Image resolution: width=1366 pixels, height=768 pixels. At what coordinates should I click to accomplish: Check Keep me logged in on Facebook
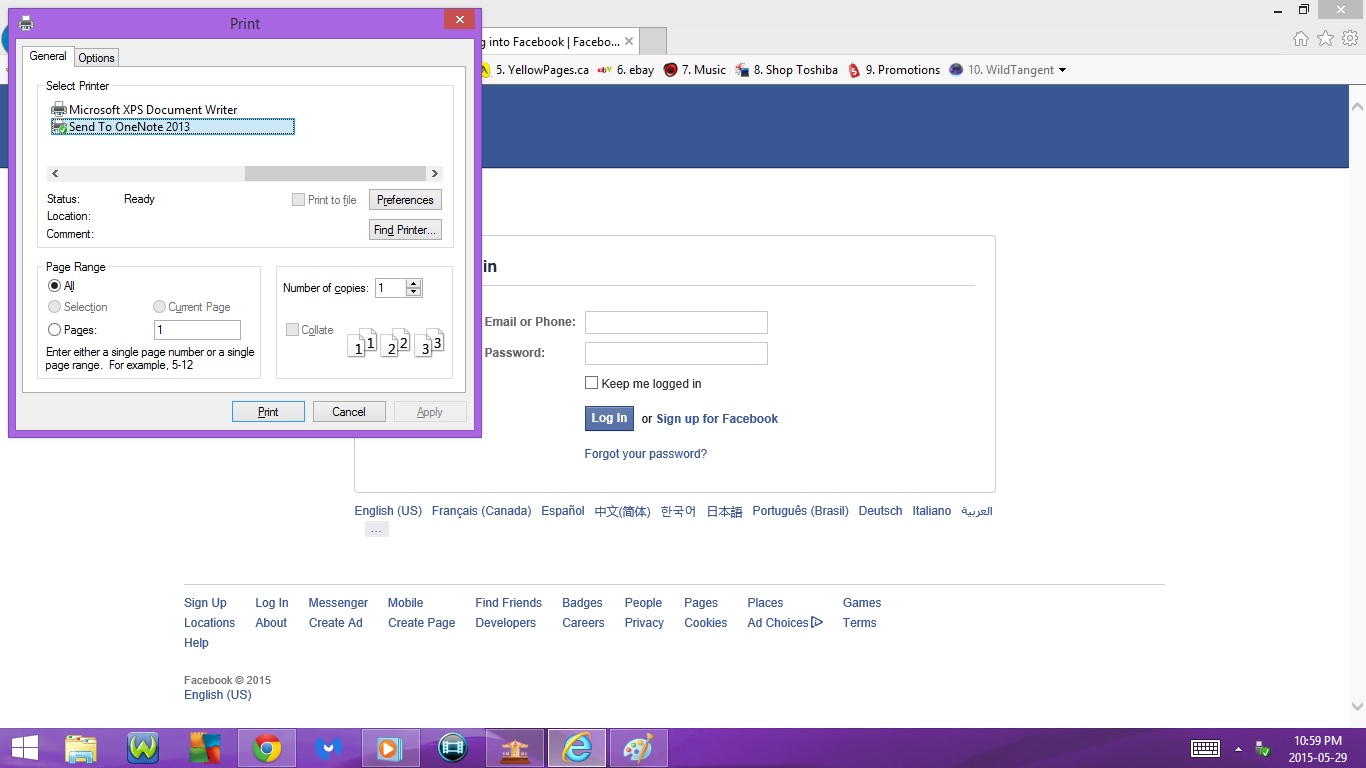[591, 383]
